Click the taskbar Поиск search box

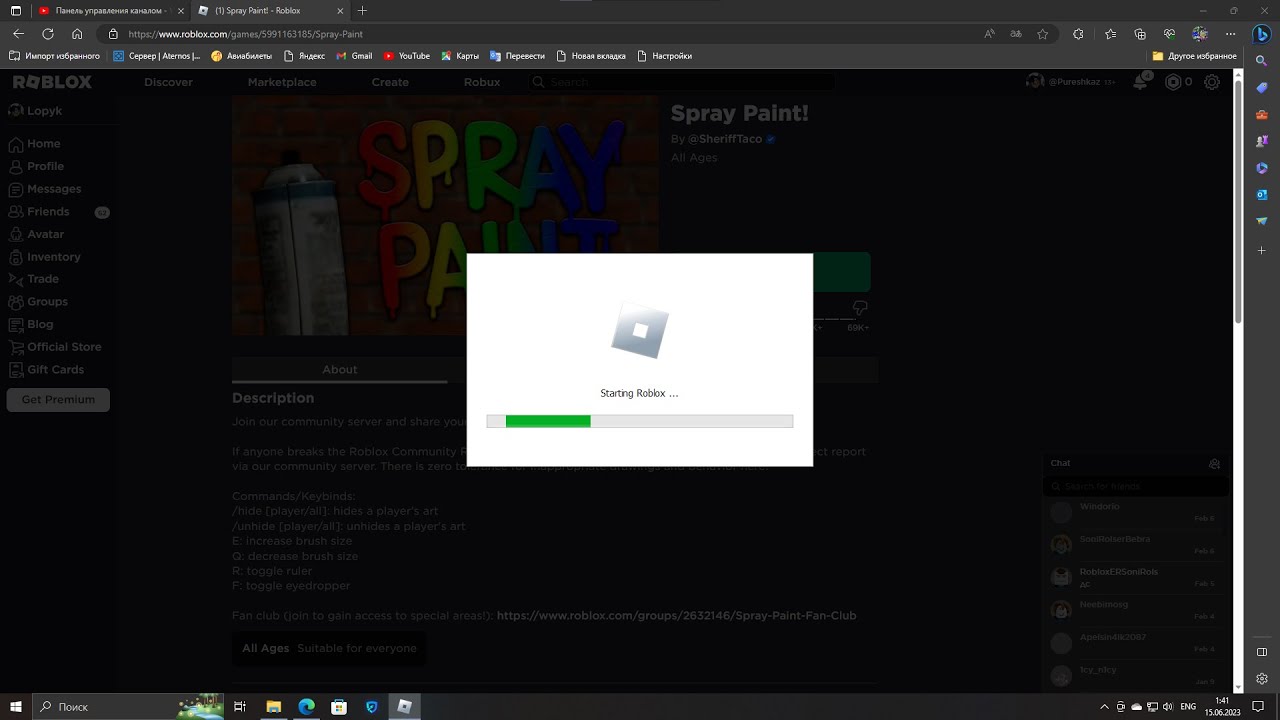click(x=128, y=707)
